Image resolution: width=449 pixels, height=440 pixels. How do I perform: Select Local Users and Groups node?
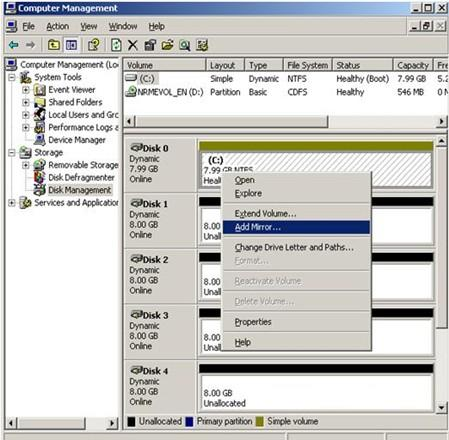[83, 115]
